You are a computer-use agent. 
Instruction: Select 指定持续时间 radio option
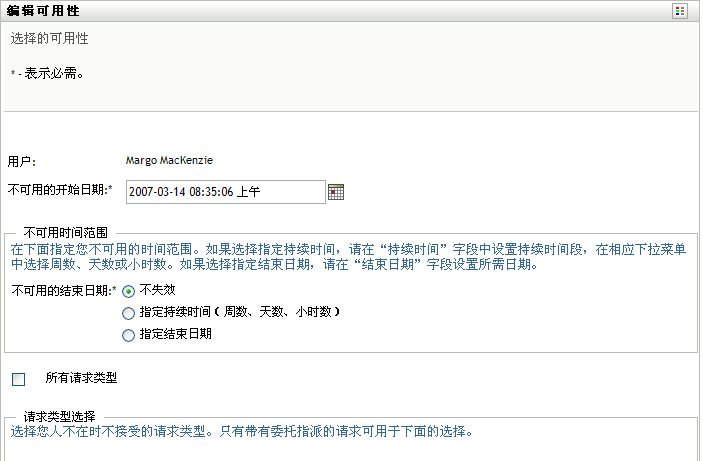pos(128,313)
